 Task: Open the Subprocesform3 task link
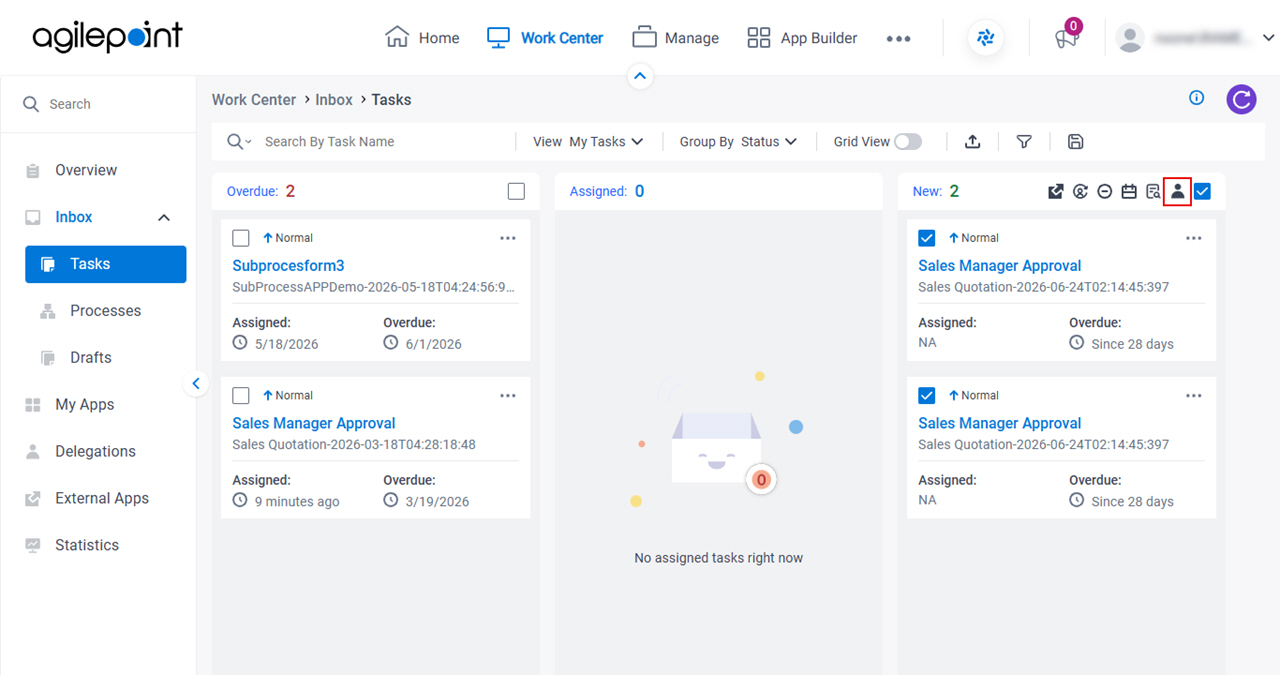(288, 266)
